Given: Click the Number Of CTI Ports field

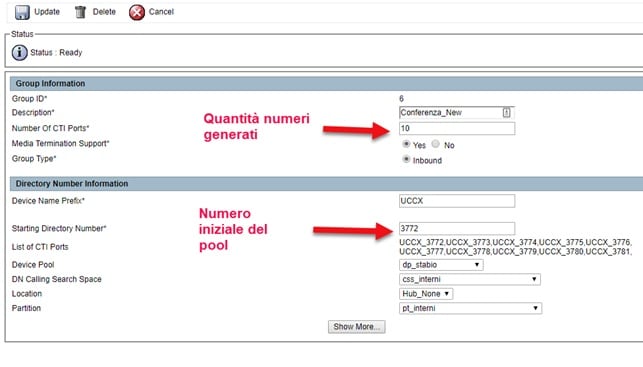Looking at the screenshot, I should (x=457, y=128).
